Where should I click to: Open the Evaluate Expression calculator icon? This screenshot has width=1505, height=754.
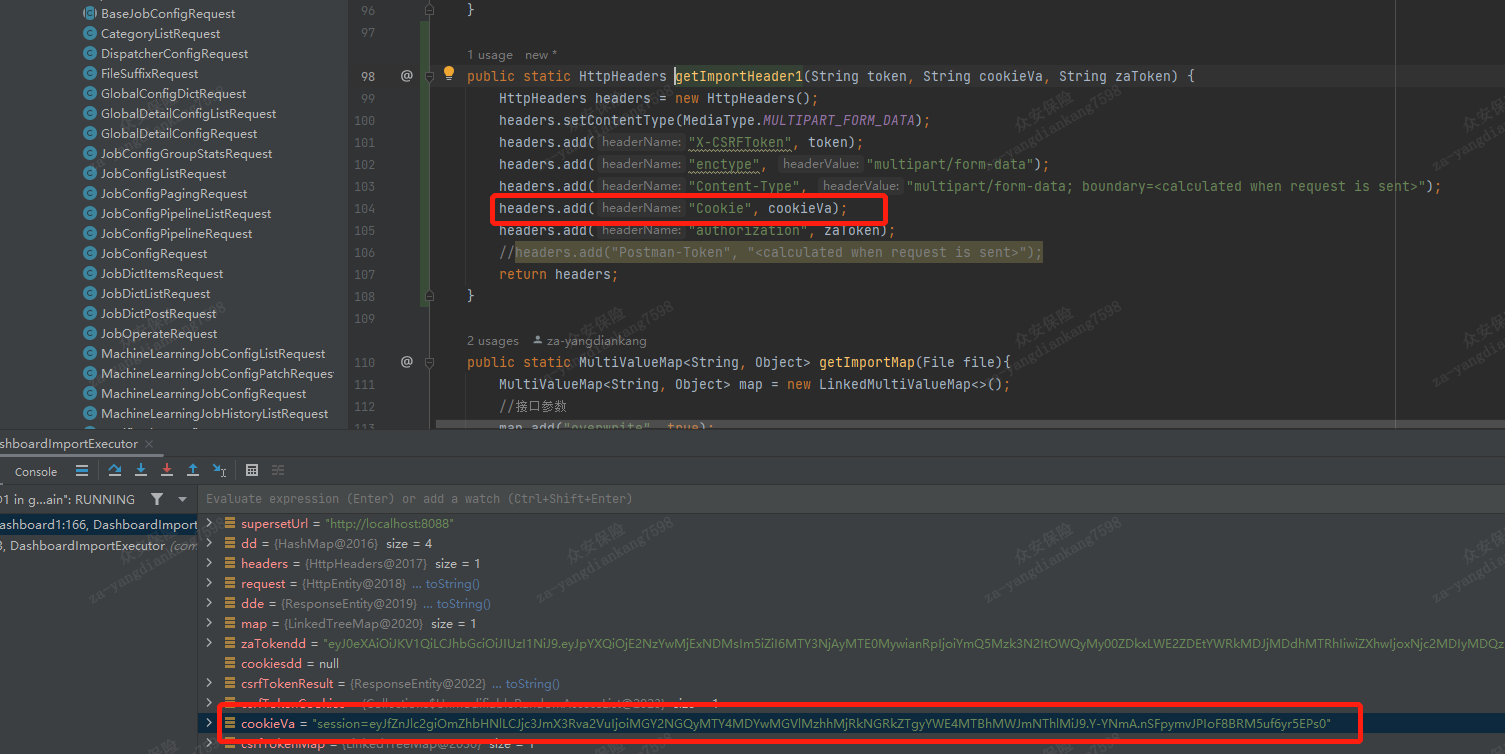pyautogui.click(x=252, y=470)
